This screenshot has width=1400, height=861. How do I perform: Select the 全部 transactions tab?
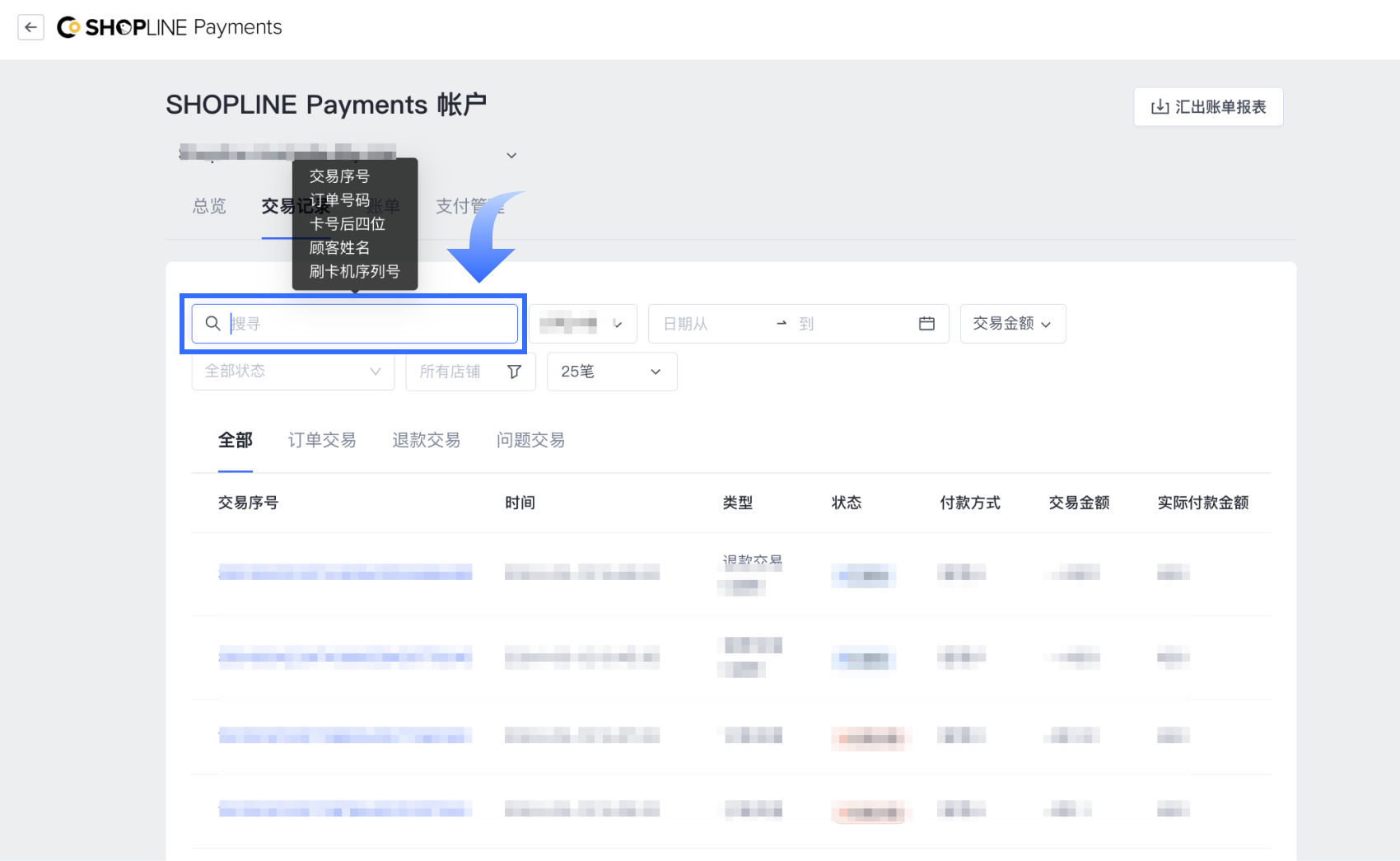tap(235, 440)
